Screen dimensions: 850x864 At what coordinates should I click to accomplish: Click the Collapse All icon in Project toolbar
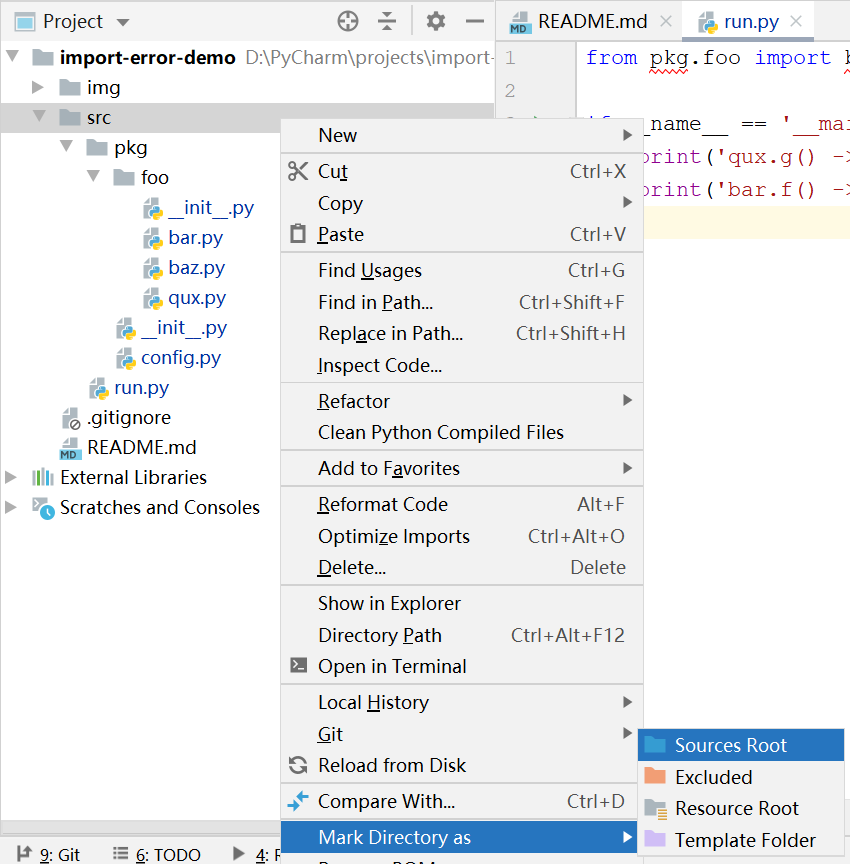(x=387, y=21)
